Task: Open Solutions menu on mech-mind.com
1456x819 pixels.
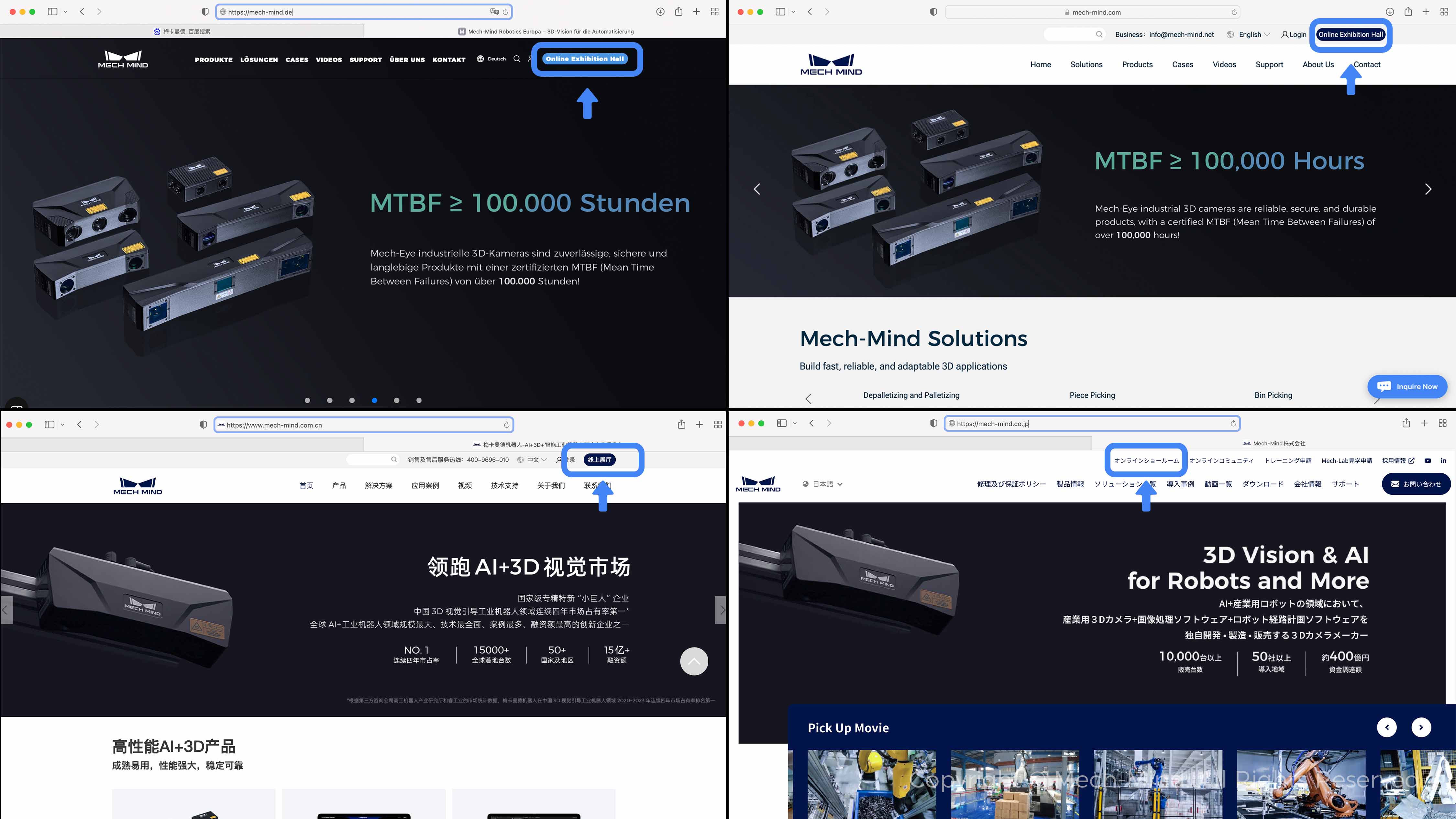Action: [1086, 64]
